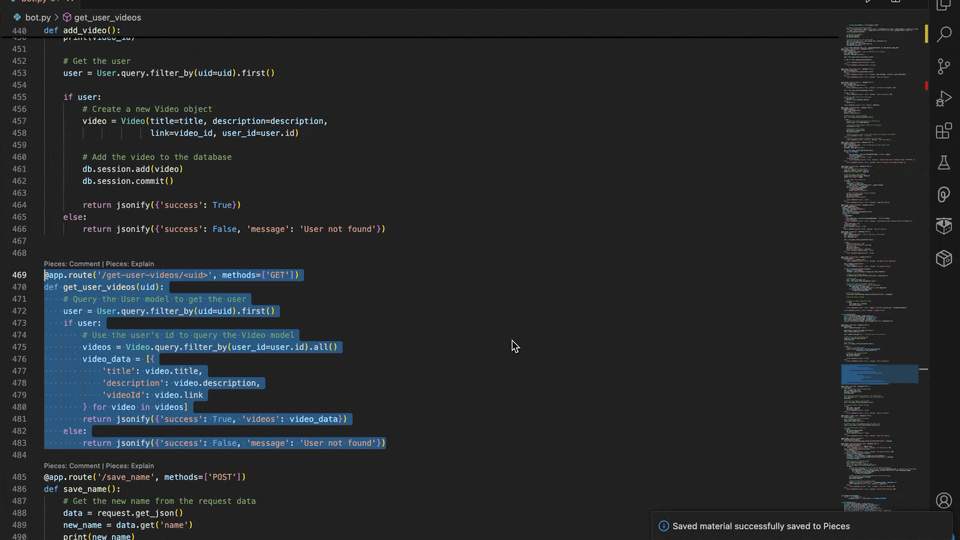The width and height of the screenshot is (960, 540).
Task: Click the info icon in the Pieces notification
Action: pos(663,526)
